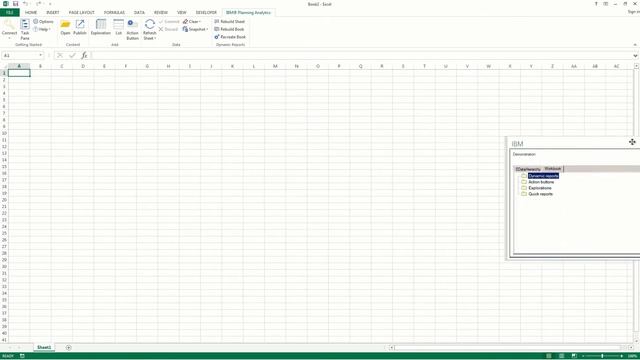Select Action buttons folder in tree
The height and width of the screenshot is (360, 640).
(541, 182)
